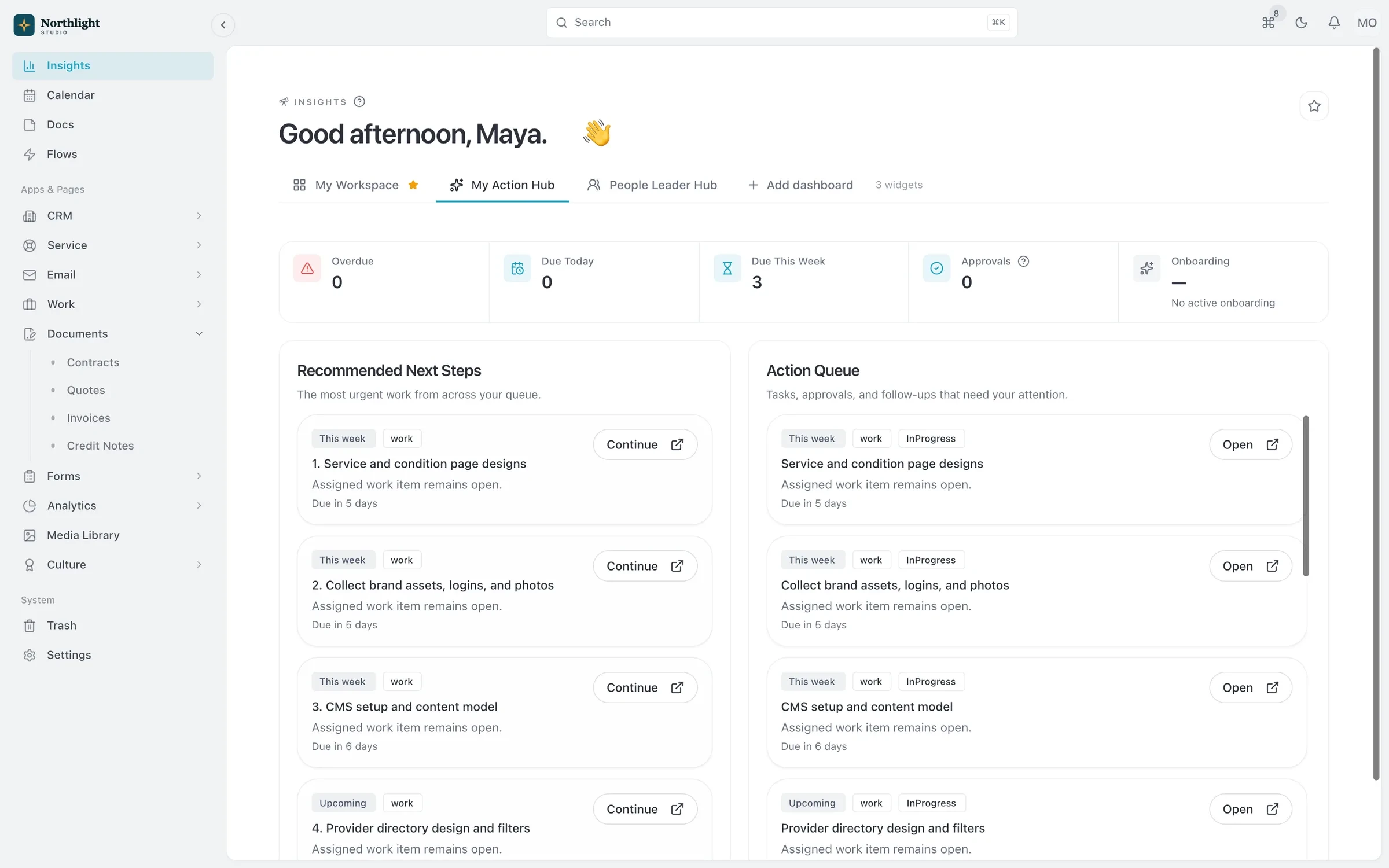Open Credit Notes under Documents
1389x868 pixels.
pyautogui.click(x=100, y=446)
